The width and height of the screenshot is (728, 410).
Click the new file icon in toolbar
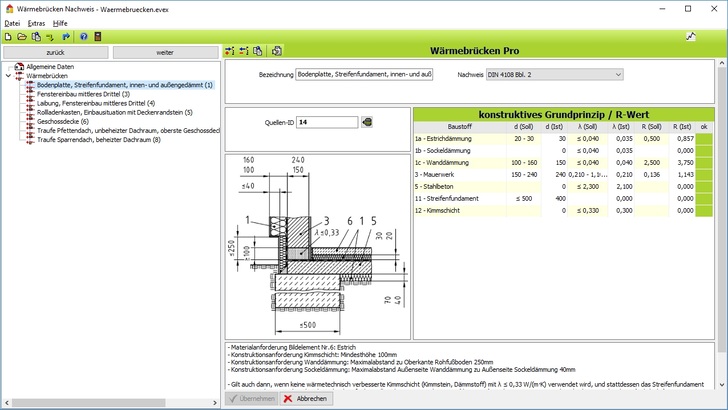coord(8,36)
